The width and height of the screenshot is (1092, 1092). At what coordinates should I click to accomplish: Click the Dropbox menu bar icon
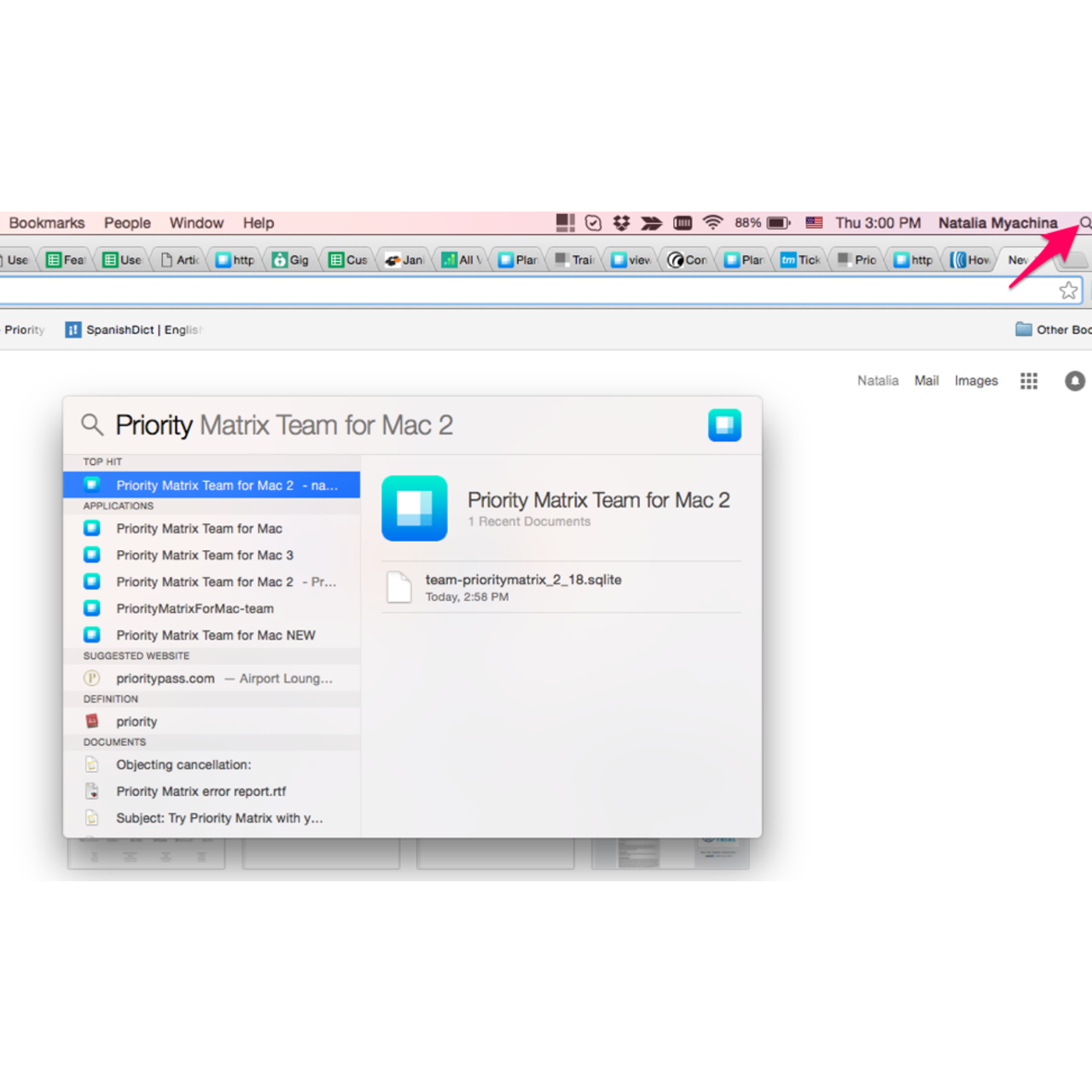click(x=622, y=223)
